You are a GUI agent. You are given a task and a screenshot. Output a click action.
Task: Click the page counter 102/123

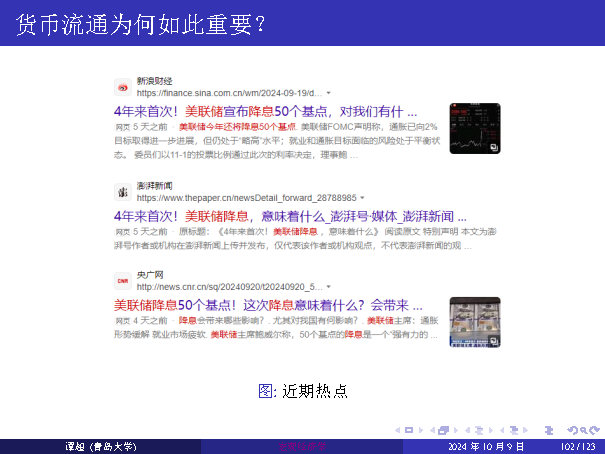click(x=579, y=446)
